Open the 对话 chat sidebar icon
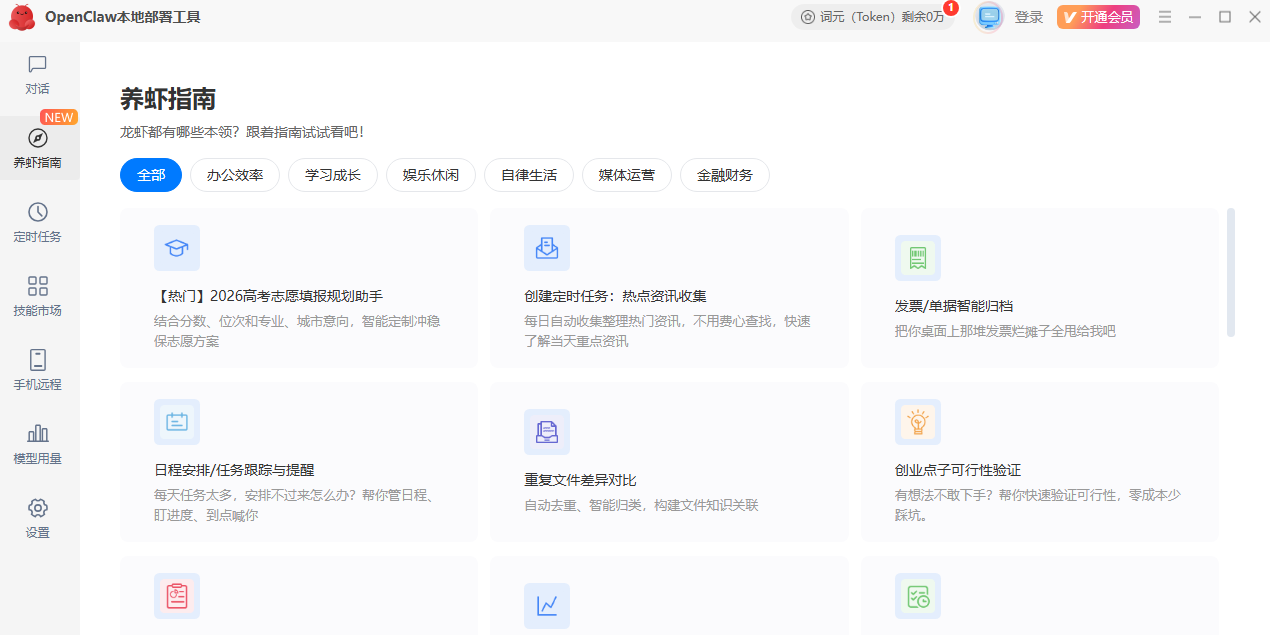 37,64
